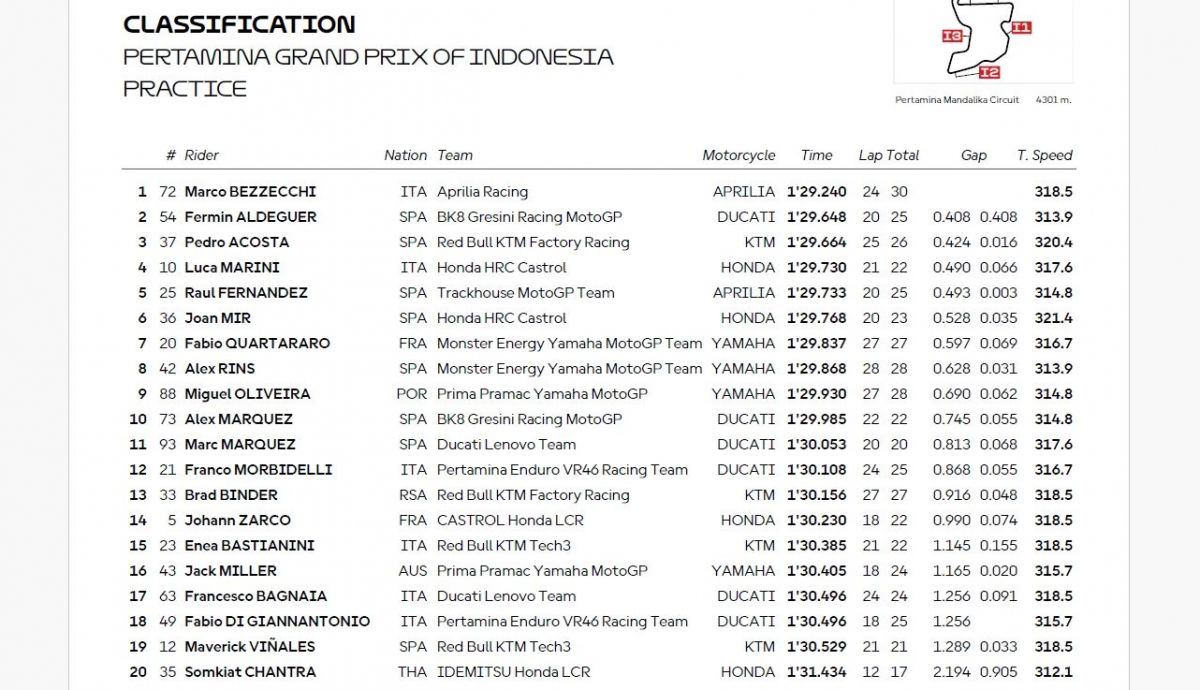The image size is (1200, 690).
Task: Click the Pertamina Mandalika Circuit caption
Action: (x=957, y=100)
